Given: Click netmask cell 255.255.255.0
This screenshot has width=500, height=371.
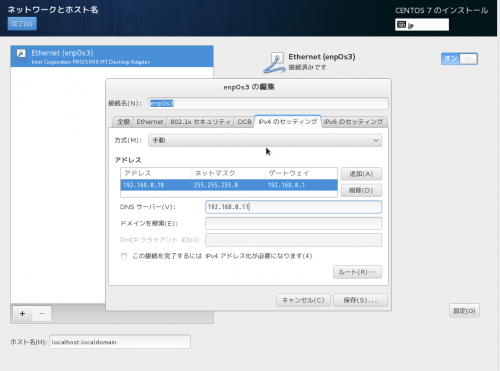Looking at the screenshot, I should [x=216, y=185].
